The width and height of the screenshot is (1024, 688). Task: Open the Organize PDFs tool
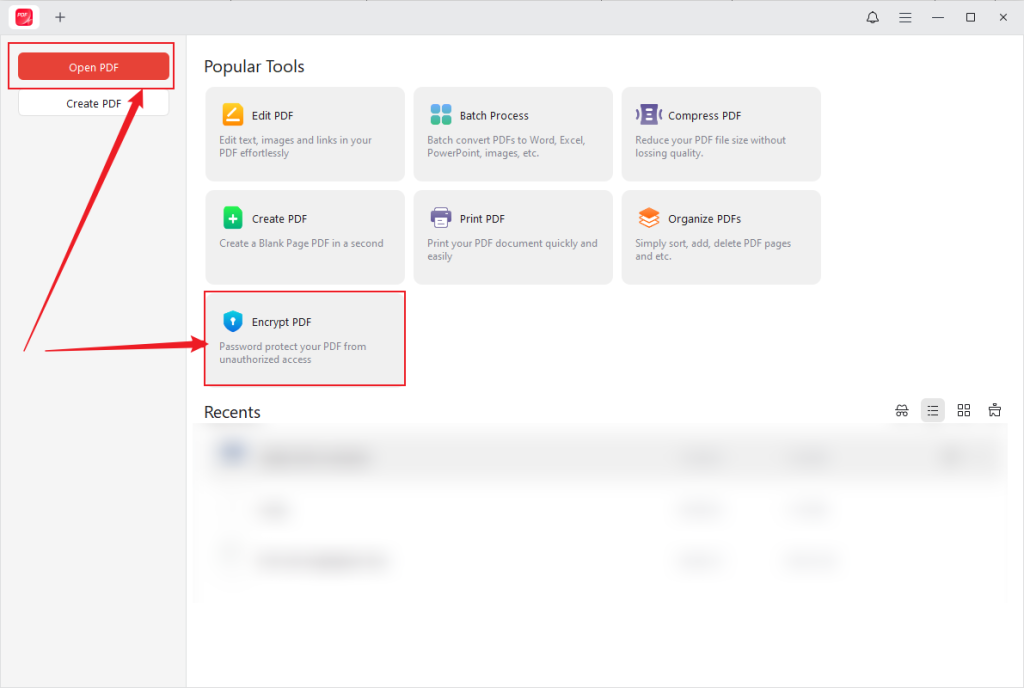721,237
